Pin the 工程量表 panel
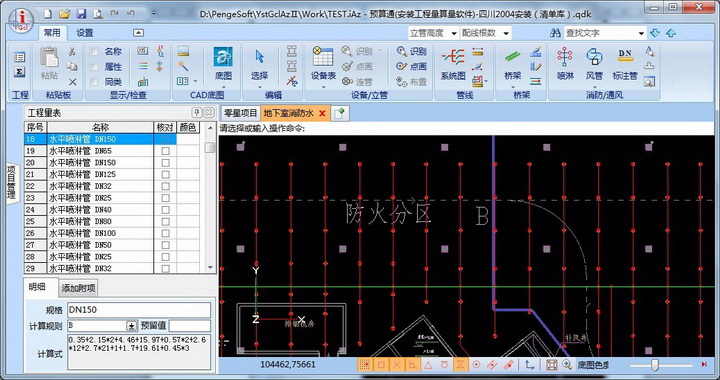 (x=197, y=112)
